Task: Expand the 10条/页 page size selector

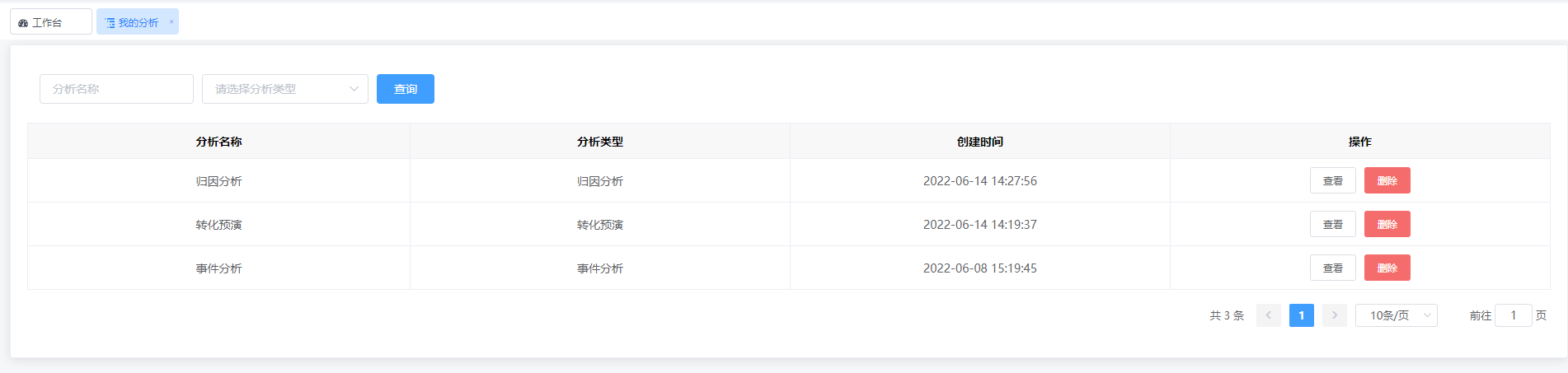Action: point(1397,315)
